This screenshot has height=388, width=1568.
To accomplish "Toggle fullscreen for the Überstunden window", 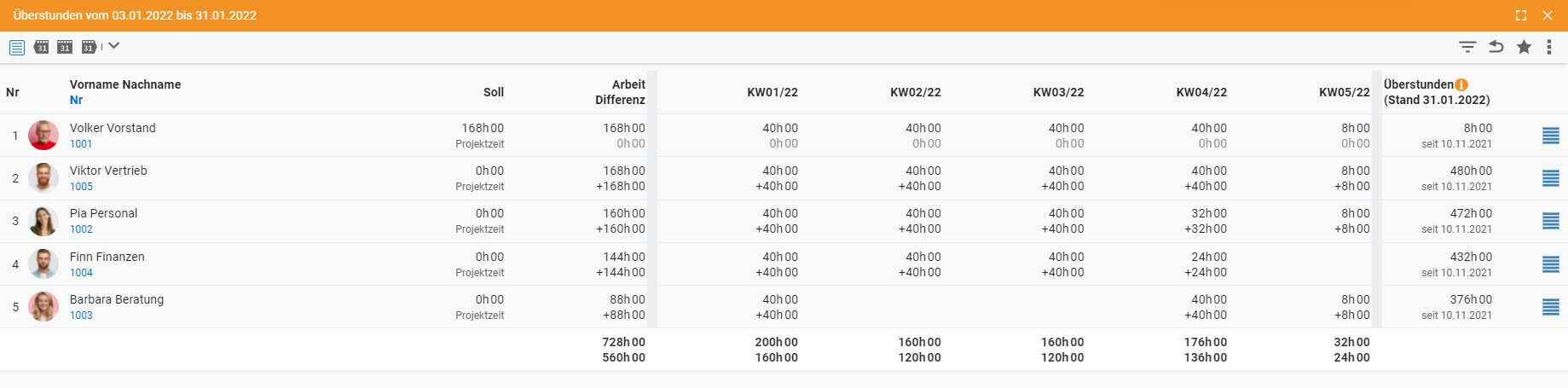I will click(1521, 15).
